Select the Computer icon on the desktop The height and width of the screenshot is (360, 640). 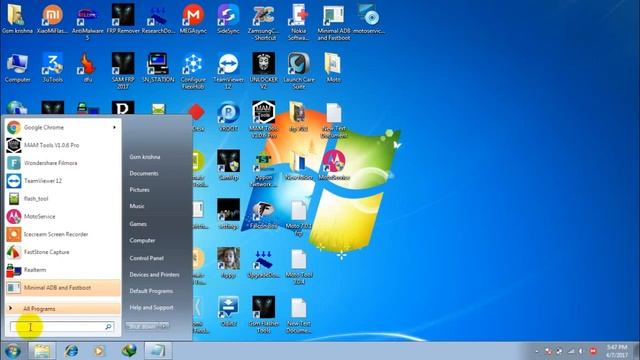(17, 68)
